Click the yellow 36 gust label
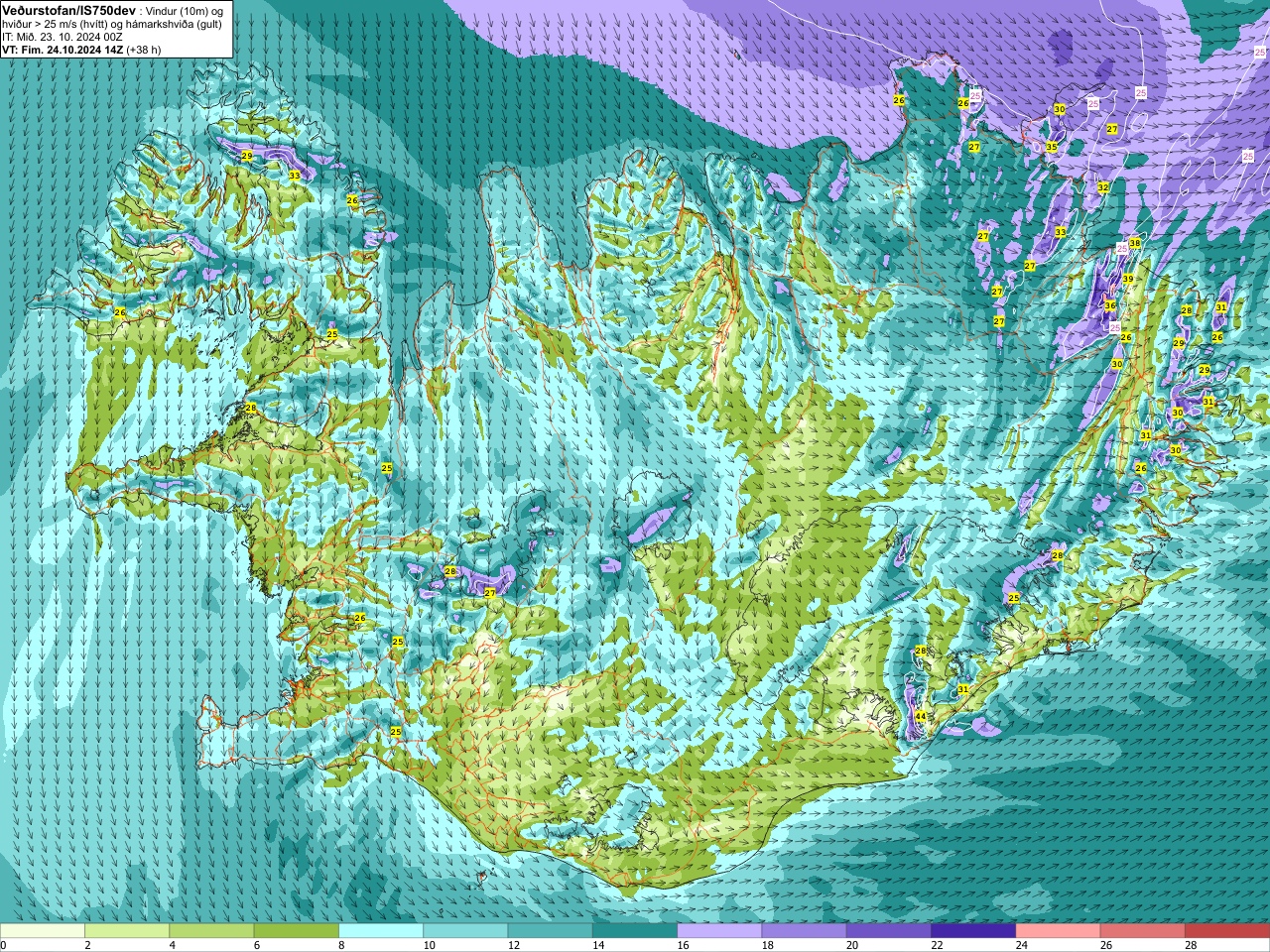The width and height of the screenshot is (1270, 952). (1110, 305)
